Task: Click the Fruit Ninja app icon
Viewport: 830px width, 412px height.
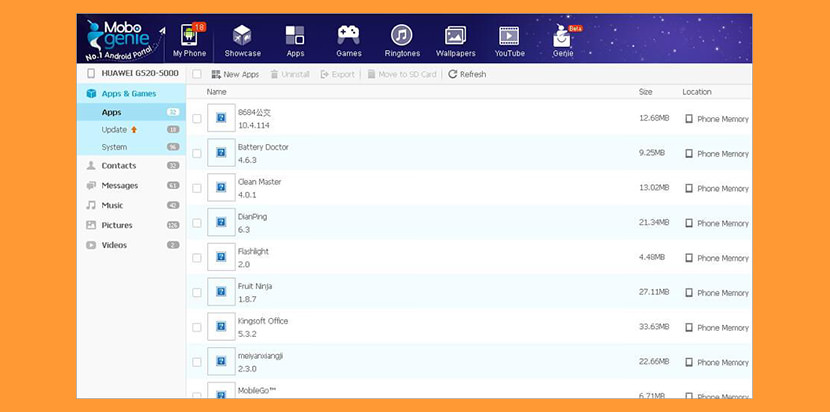Action: [221, 292]
